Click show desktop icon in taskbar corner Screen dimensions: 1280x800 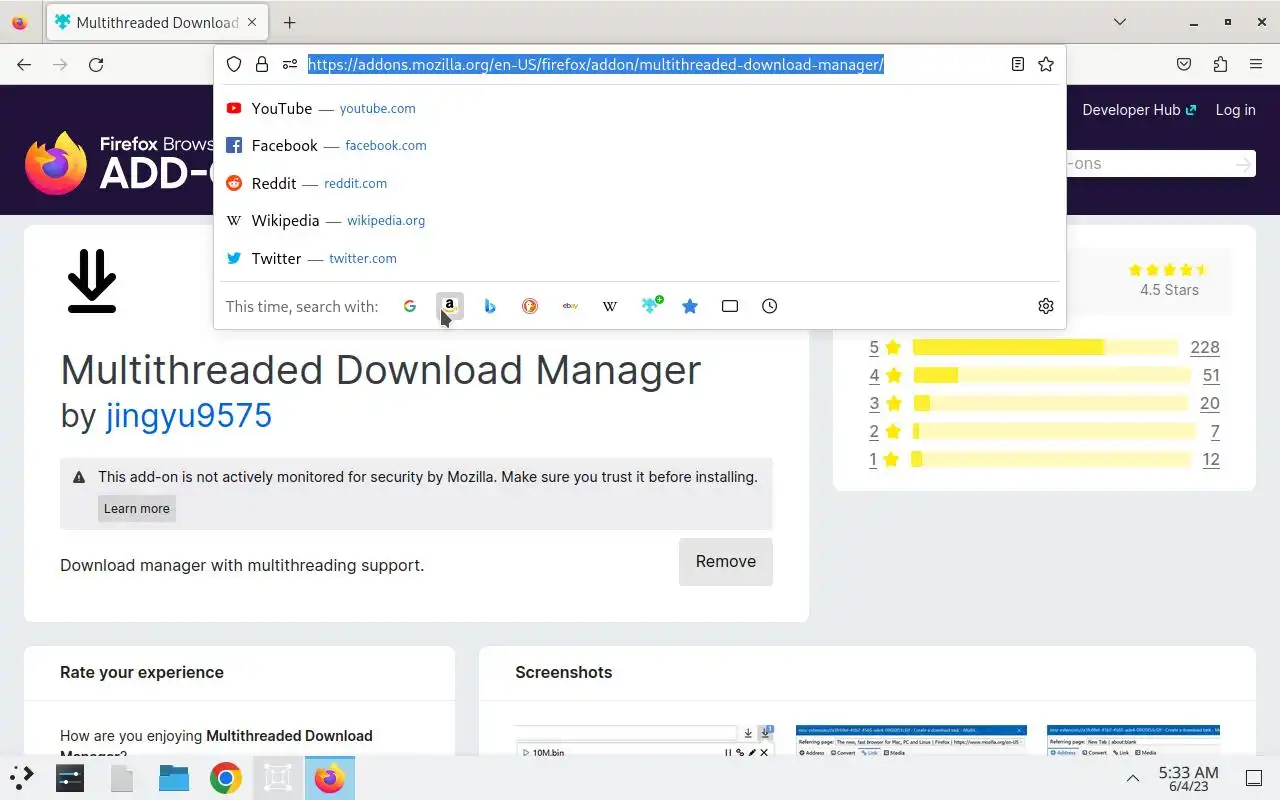pyautogui.click(x=1254, y=778)
